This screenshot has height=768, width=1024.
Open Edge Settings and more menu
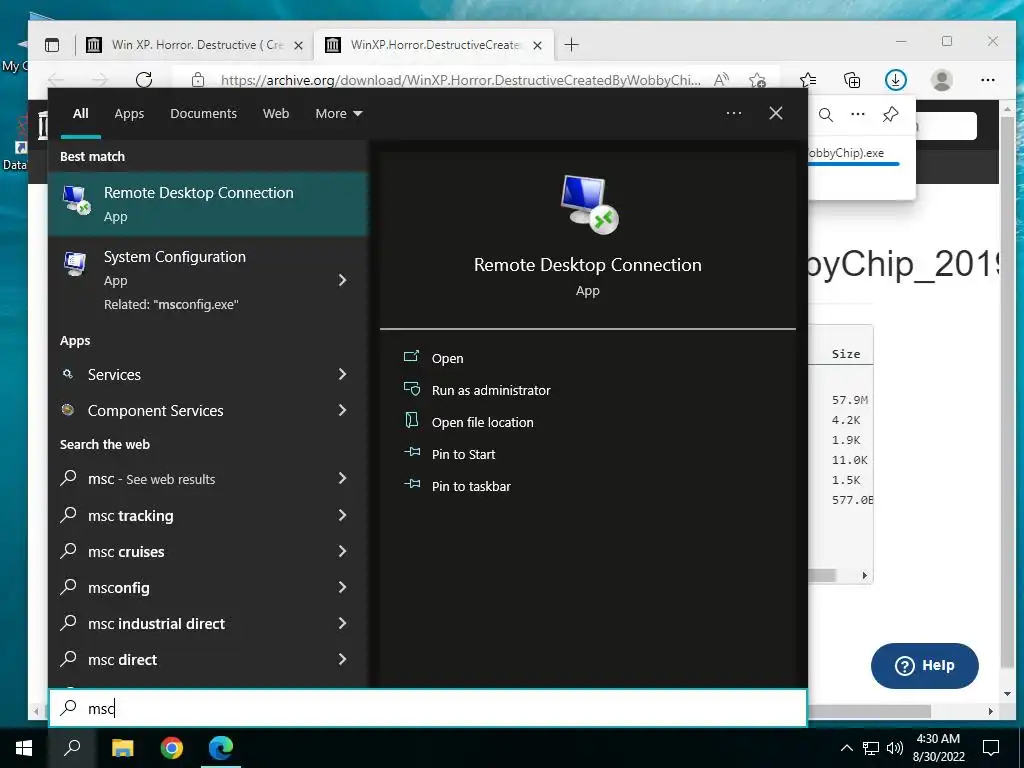[x=987, y=80]
